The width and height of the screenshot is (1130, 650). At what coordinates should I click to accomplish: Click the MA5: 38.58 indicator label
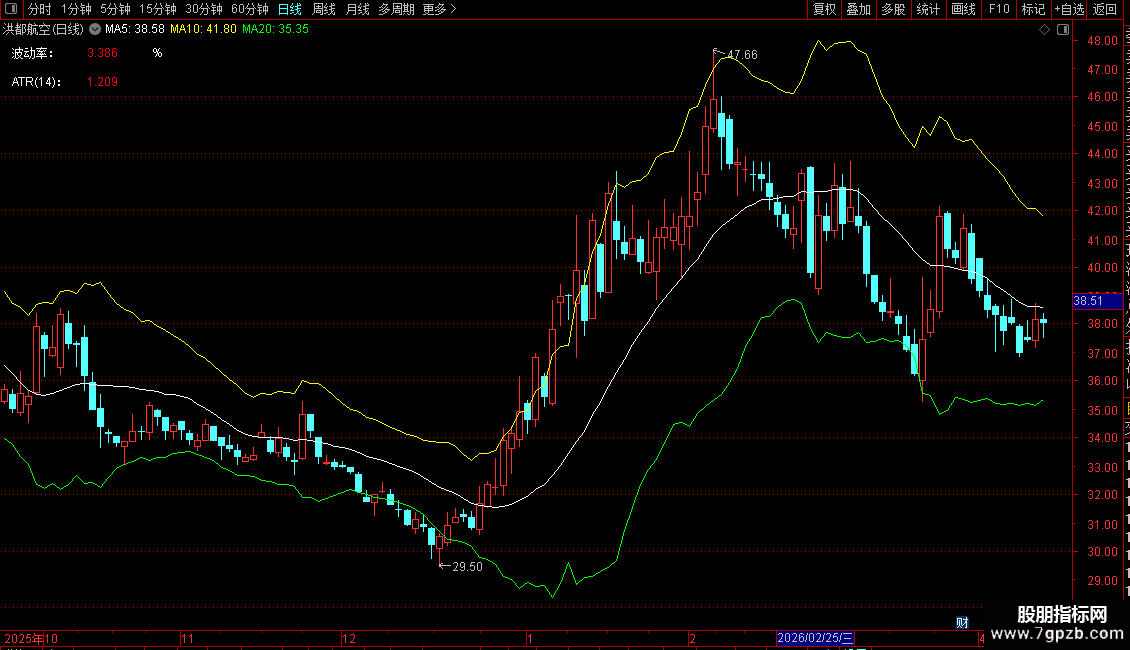(135, 30)
